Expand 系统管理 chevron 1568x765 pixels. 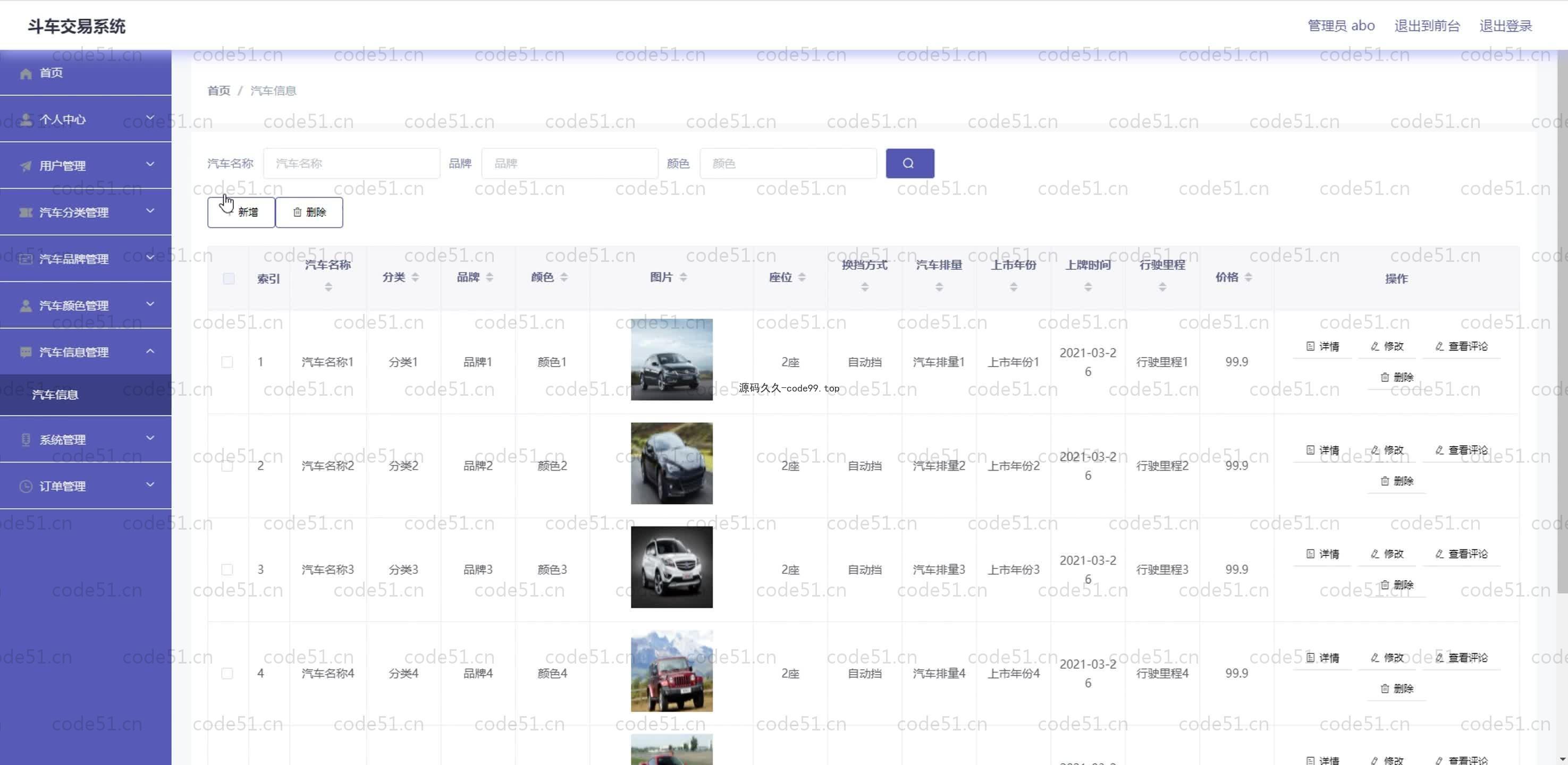click(x=150, y=438)
